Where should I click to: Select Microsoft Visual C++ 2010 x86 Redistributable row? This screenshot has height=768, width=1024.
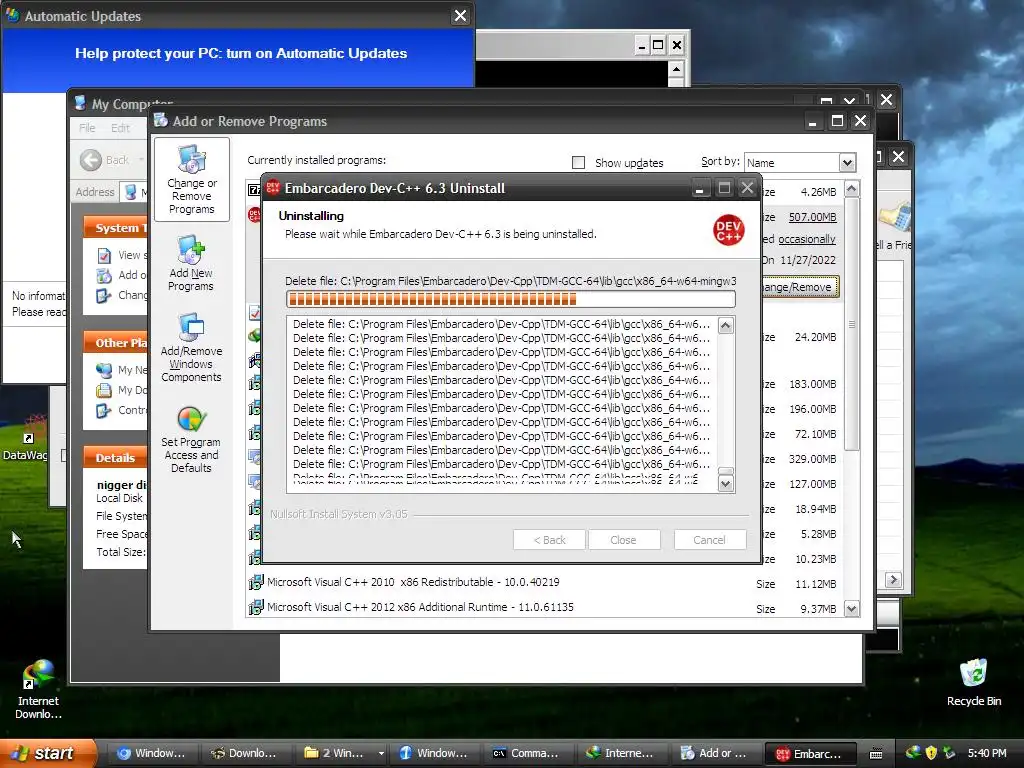coord(545,583)
